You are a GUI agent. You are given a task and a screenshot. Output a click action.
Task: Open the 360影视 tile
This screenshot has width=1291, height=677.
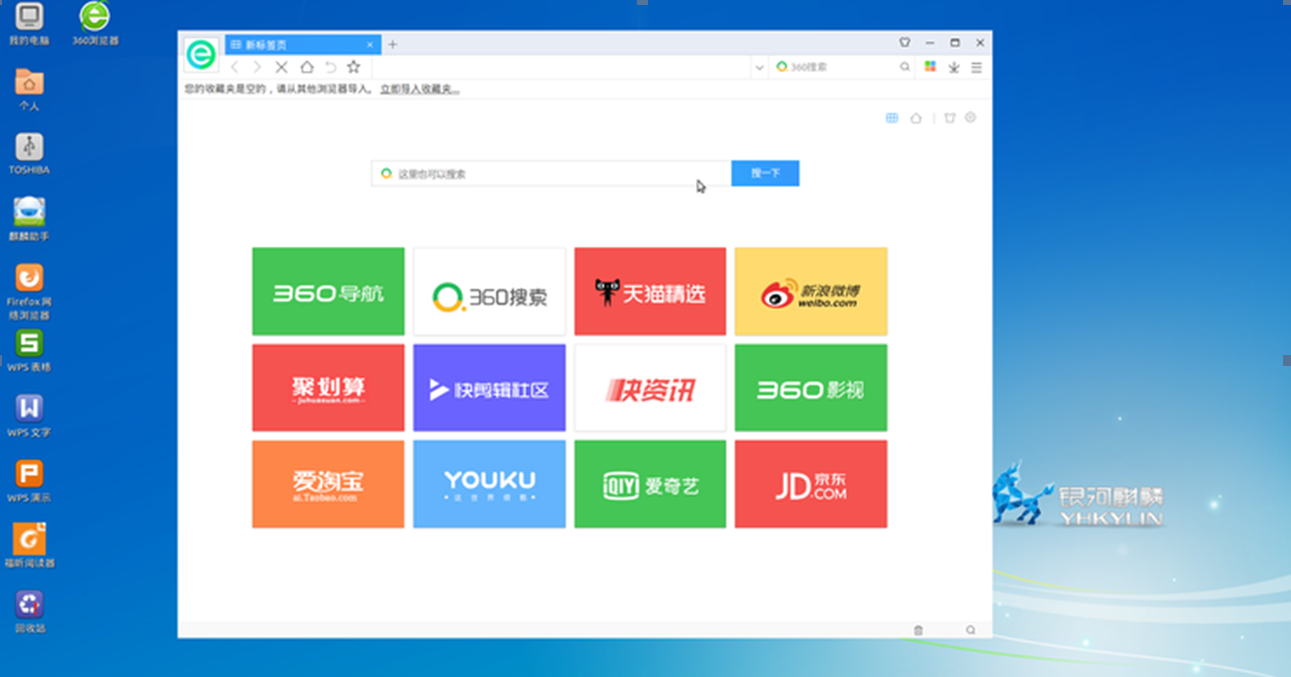tap(811, 388)
